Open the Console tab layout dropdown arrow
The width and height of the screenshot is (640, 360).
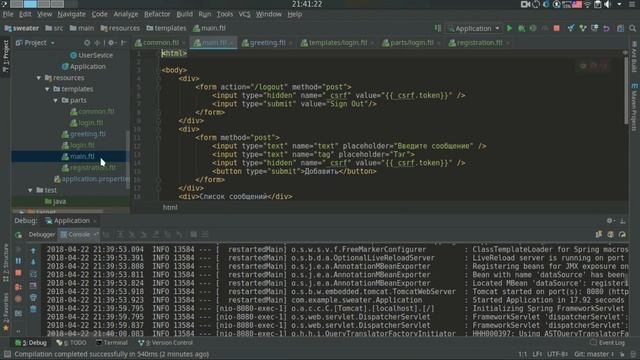point(96,234)
